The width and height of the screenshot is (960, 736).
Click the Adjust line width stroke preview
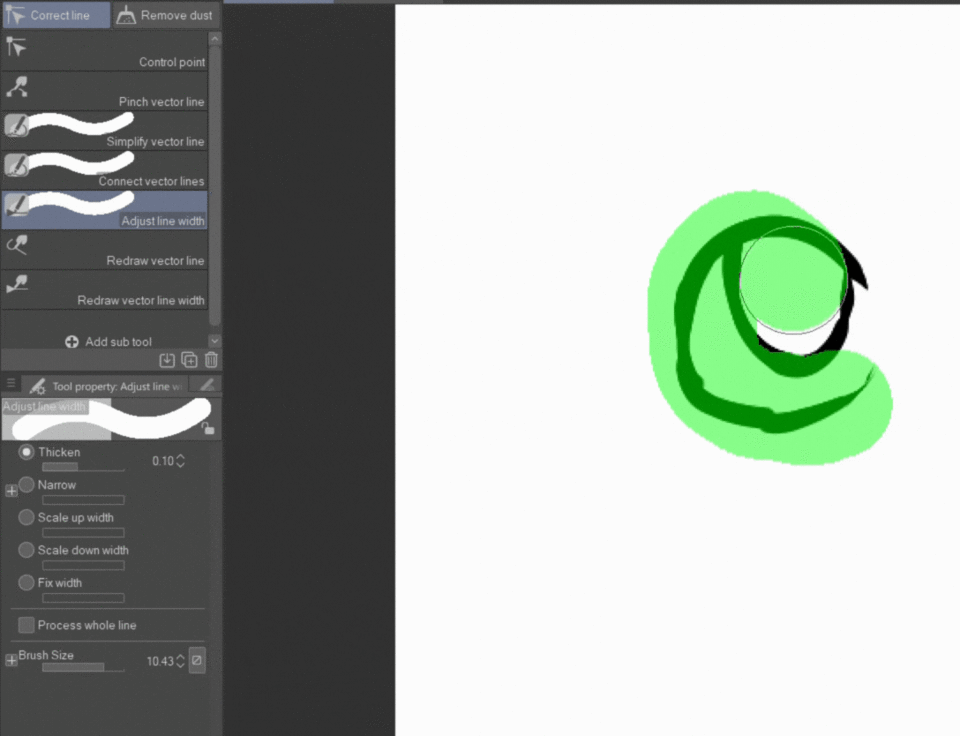(x=111, y=419)
